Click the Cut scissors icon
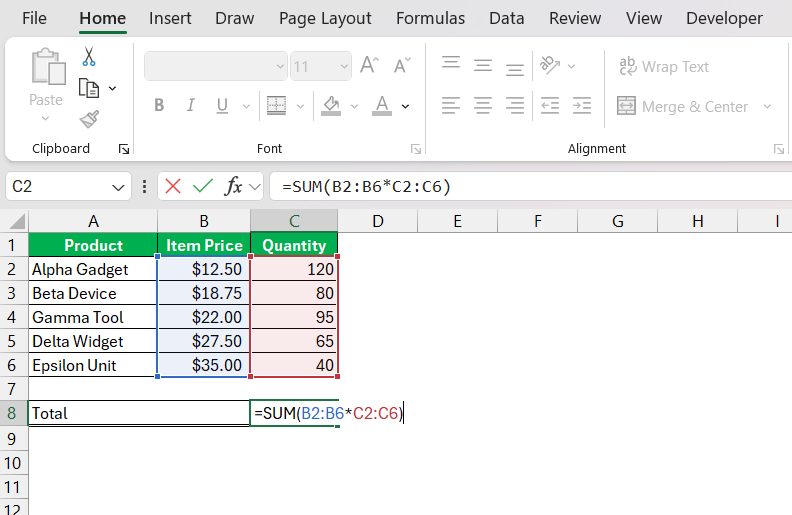This screenshot has height=515, width=792. (89, 57)
